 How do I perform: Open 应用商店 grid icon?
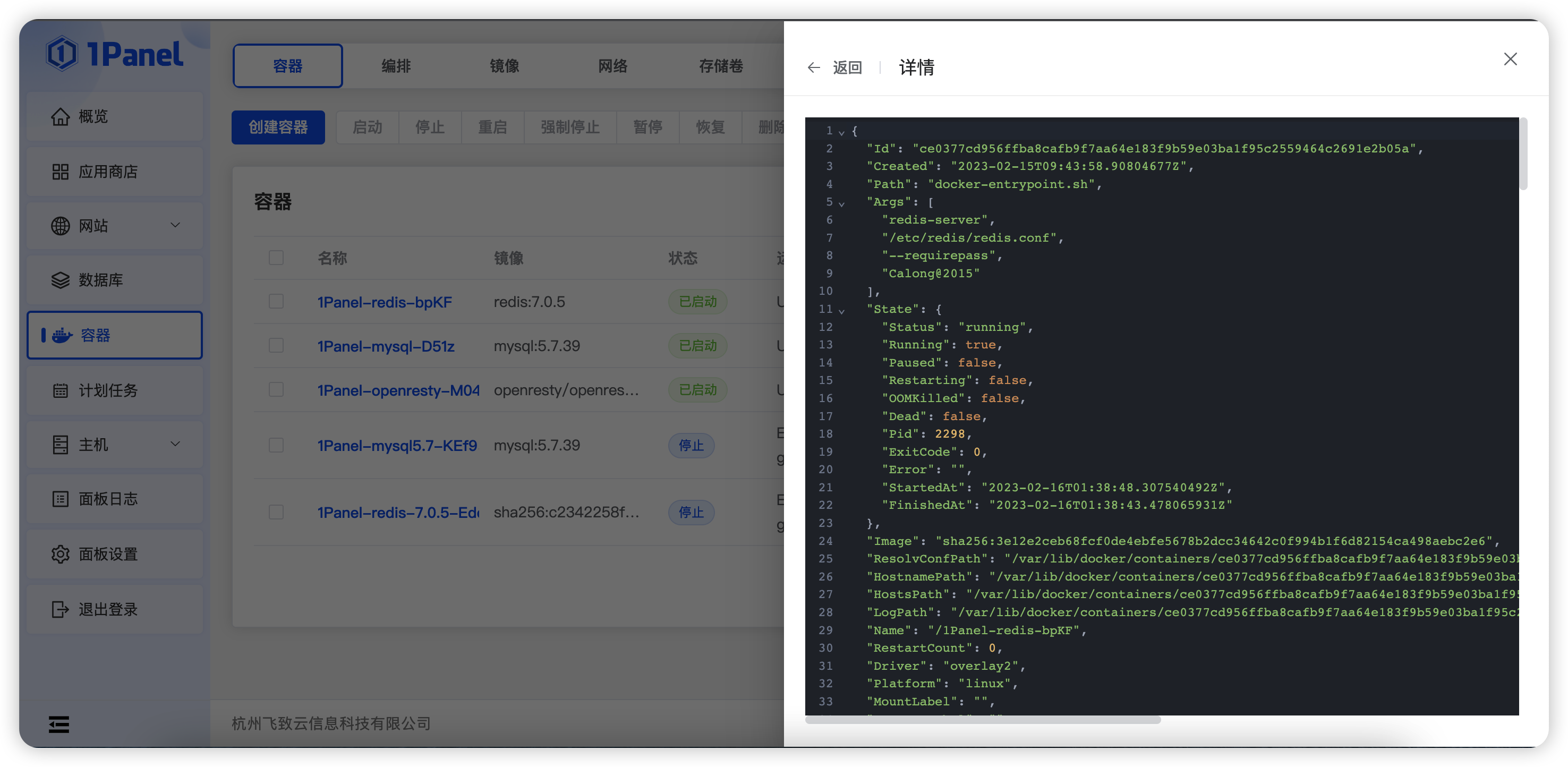59,172
